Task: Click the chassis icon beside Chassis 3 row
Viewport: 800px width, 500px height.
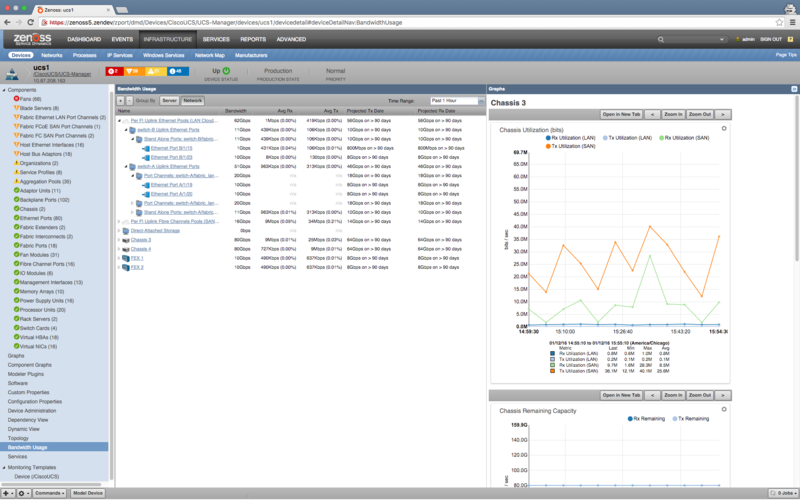Action: pyautogui.click(x=126, y=240)
